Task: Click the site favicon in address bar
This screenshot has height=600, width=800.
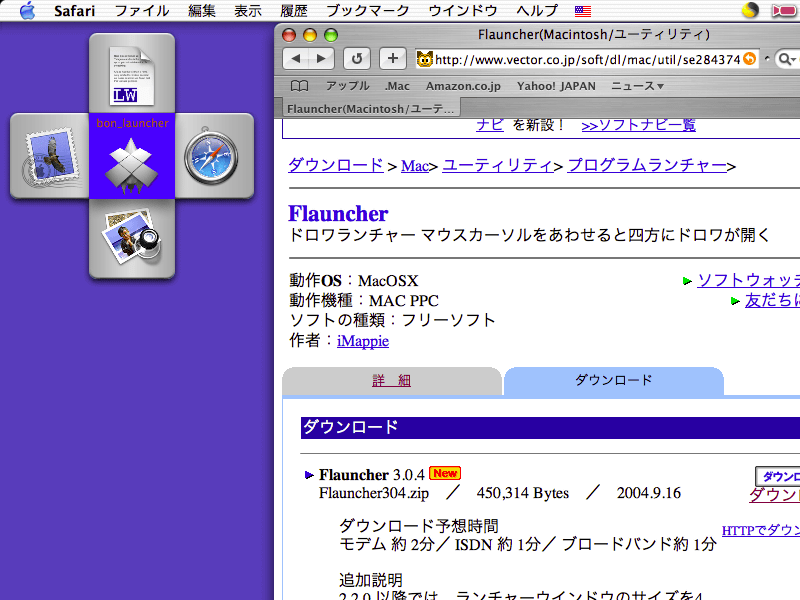Action: (424, 60)
